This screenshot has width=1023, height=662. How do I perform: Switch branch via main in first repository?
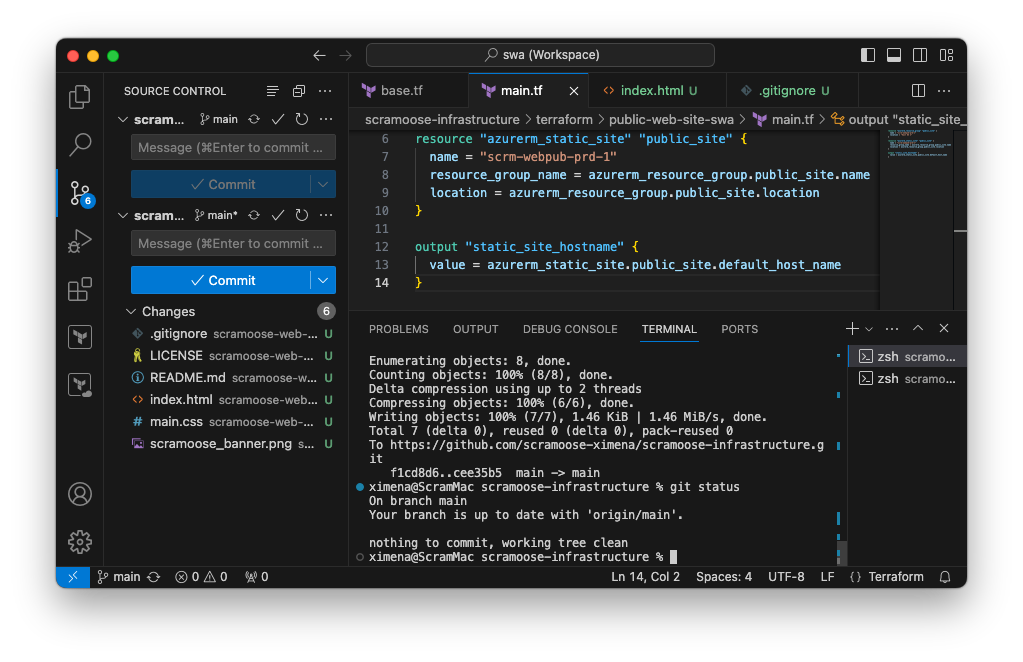(219, 119)
